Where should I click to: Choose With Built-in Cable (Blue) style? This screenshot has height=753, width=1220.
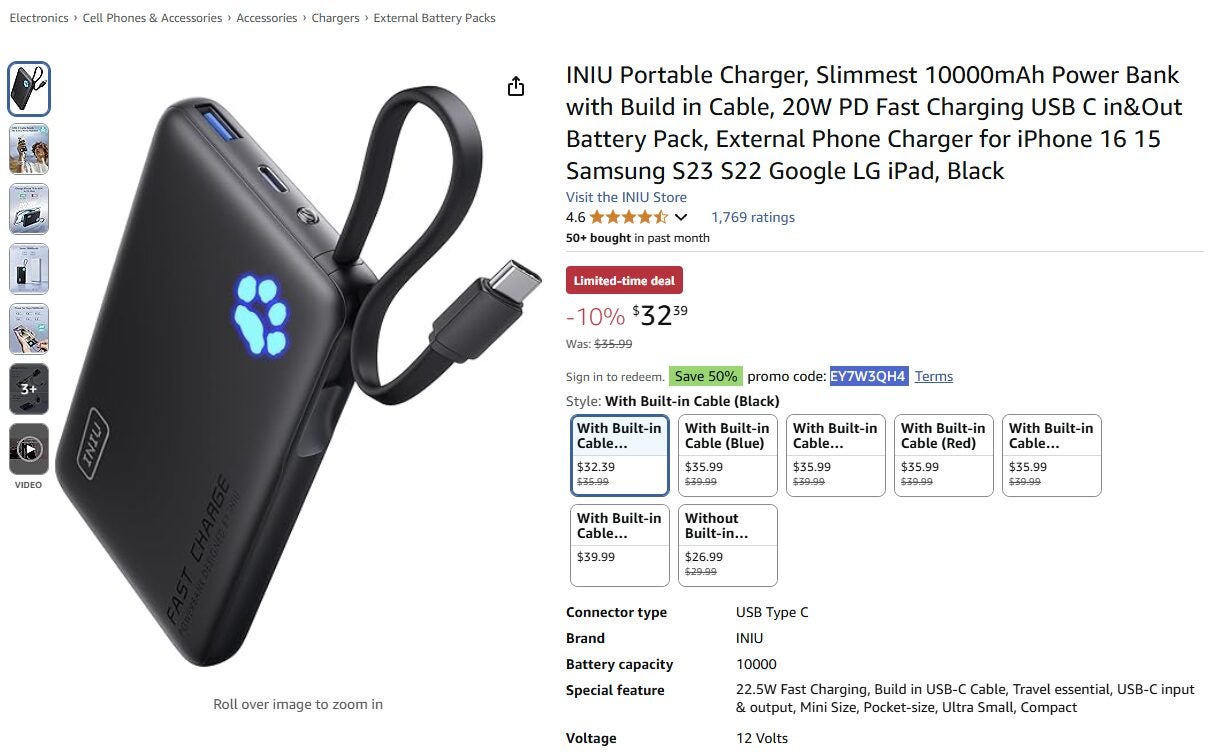tap(728, 455)
